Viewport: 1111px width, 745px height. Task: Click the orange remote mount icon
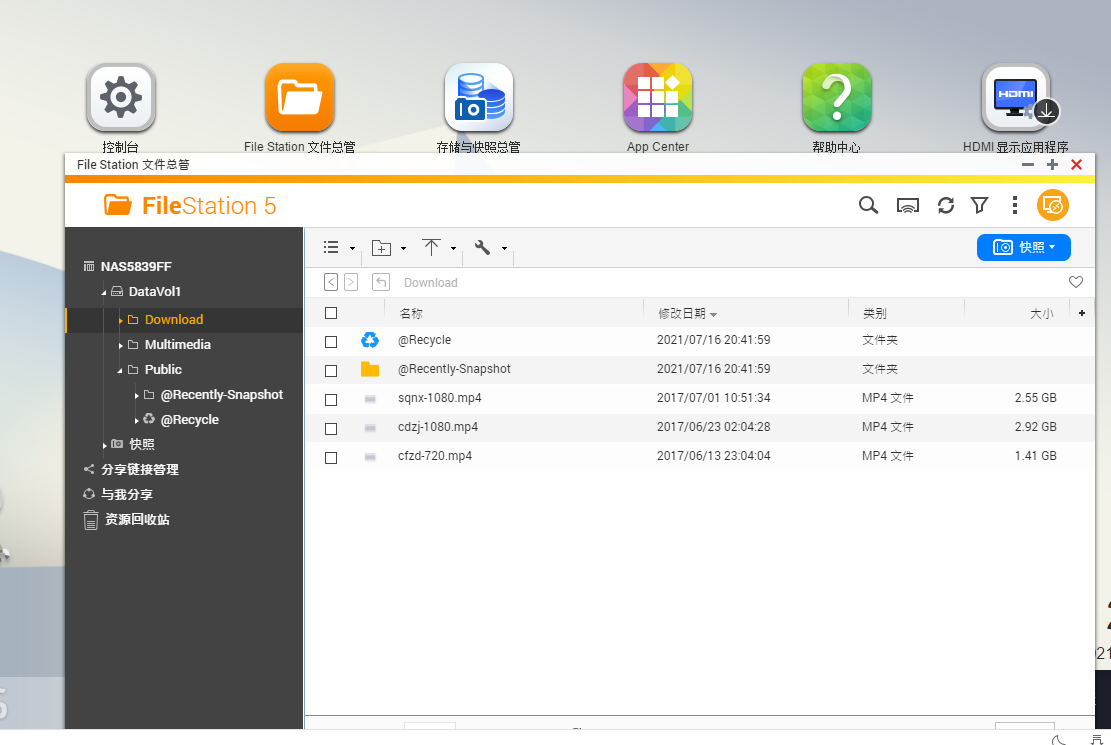(x=1053, y=206)
